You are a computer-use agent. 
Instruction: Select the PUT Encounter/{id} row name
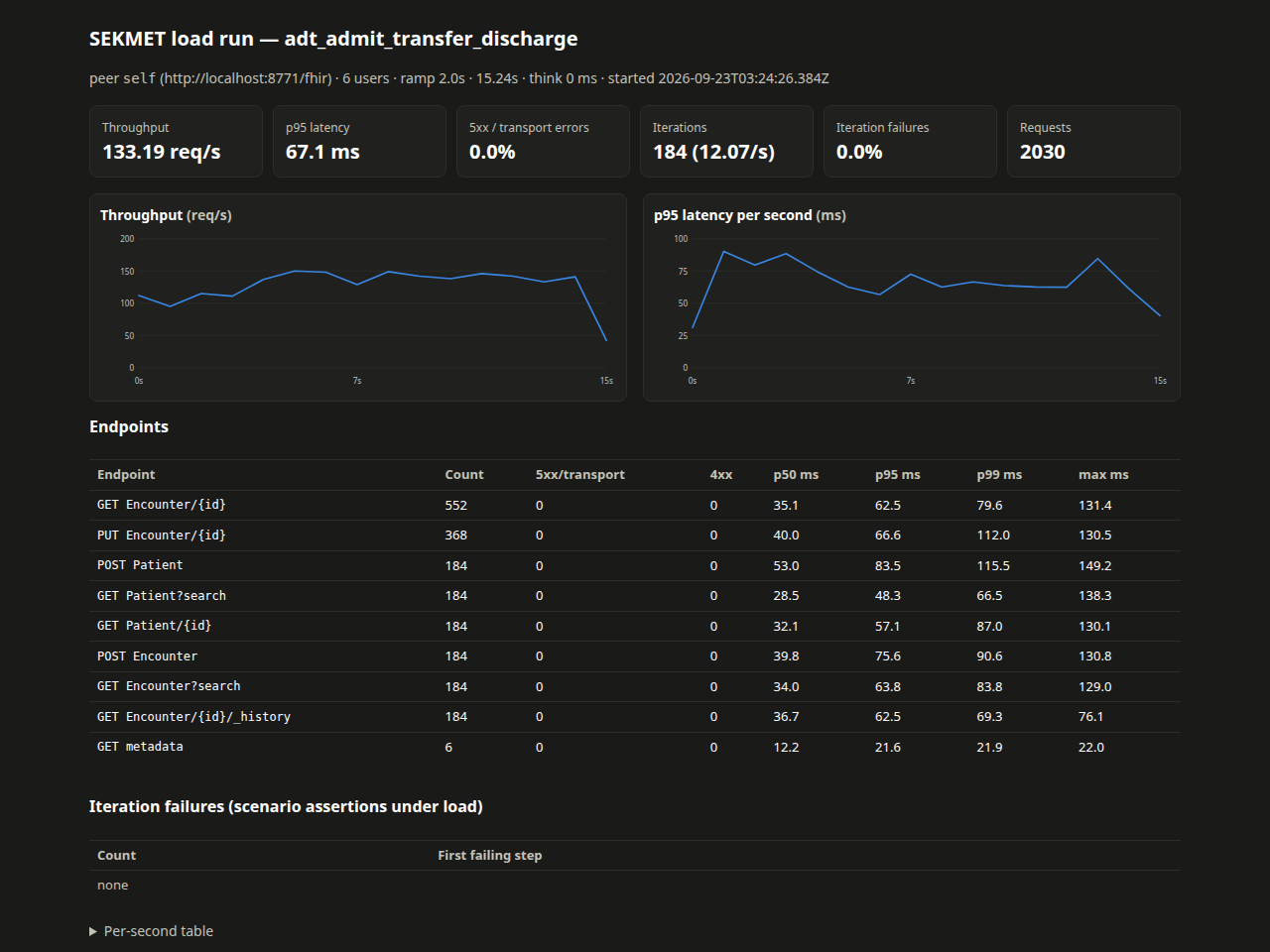point(162,535)
